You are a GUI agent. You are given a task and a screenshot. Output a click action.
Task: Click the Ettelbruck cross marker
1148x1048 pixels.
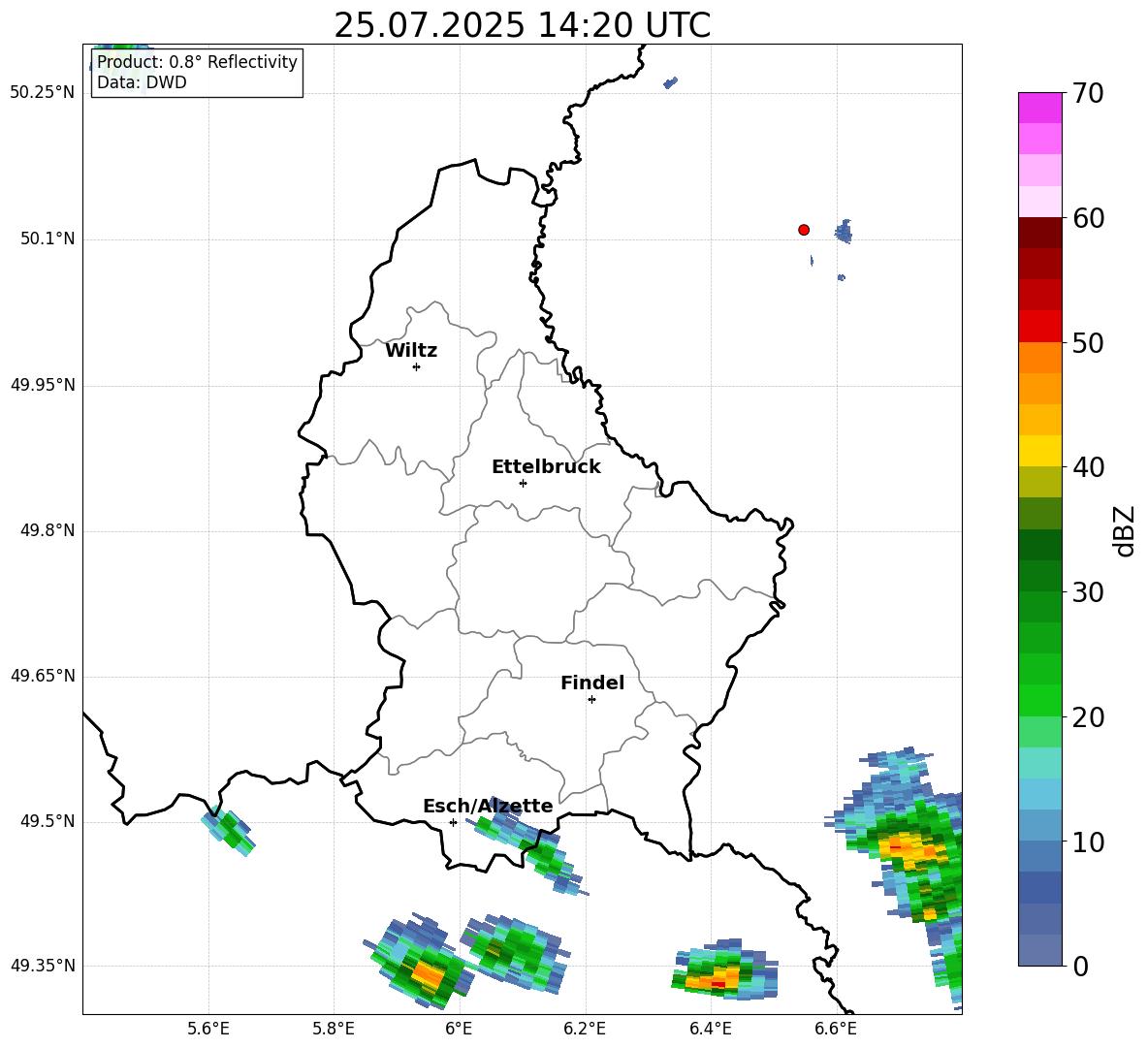point(523,483)
